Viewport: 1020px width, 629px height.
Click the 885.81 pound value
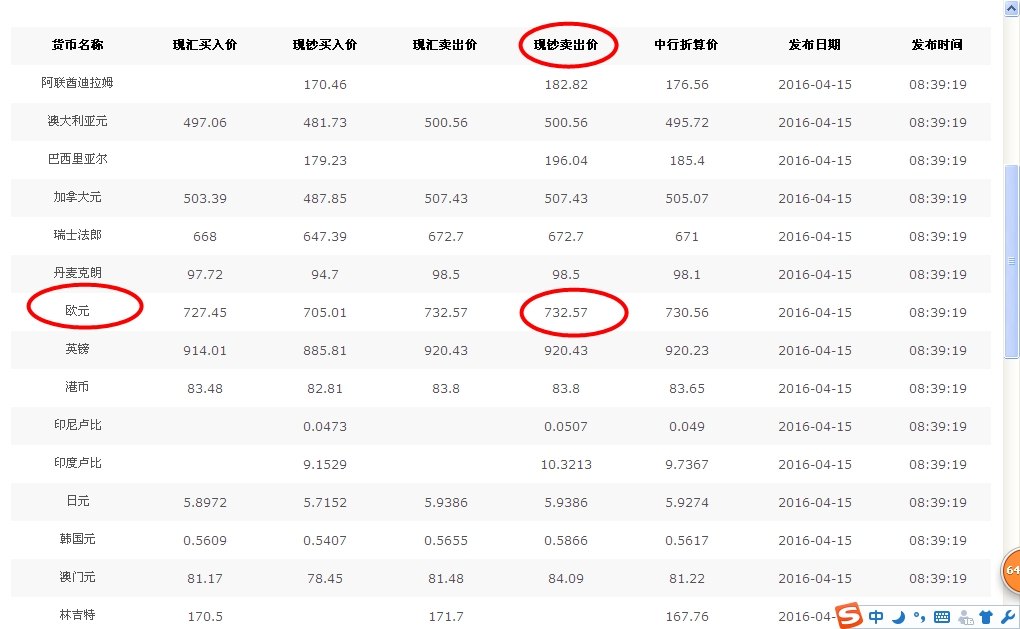325,351
